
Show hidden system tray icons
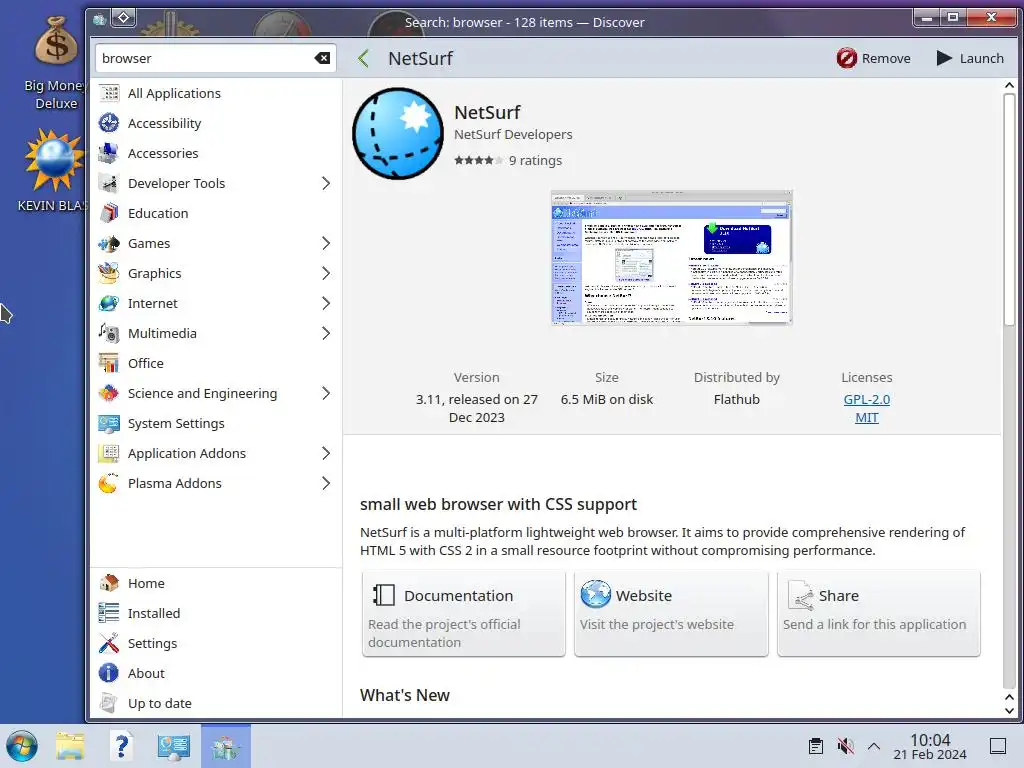coord(874,746)
